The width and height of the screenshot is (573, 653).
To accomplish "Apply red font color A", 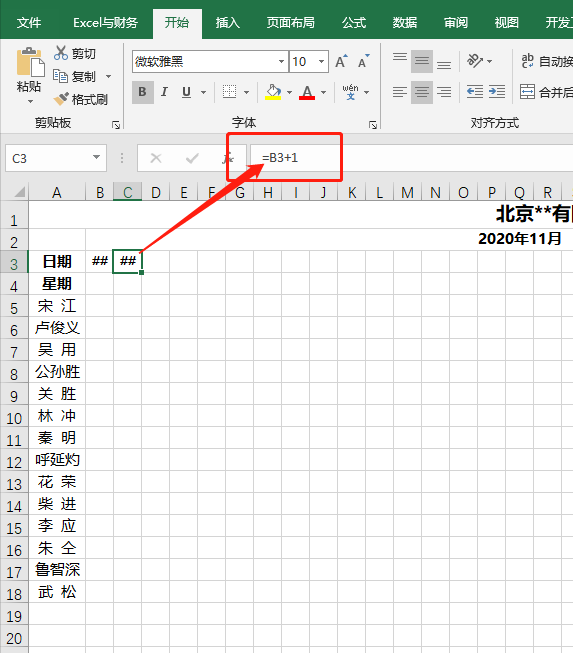I will click(307, 92).
